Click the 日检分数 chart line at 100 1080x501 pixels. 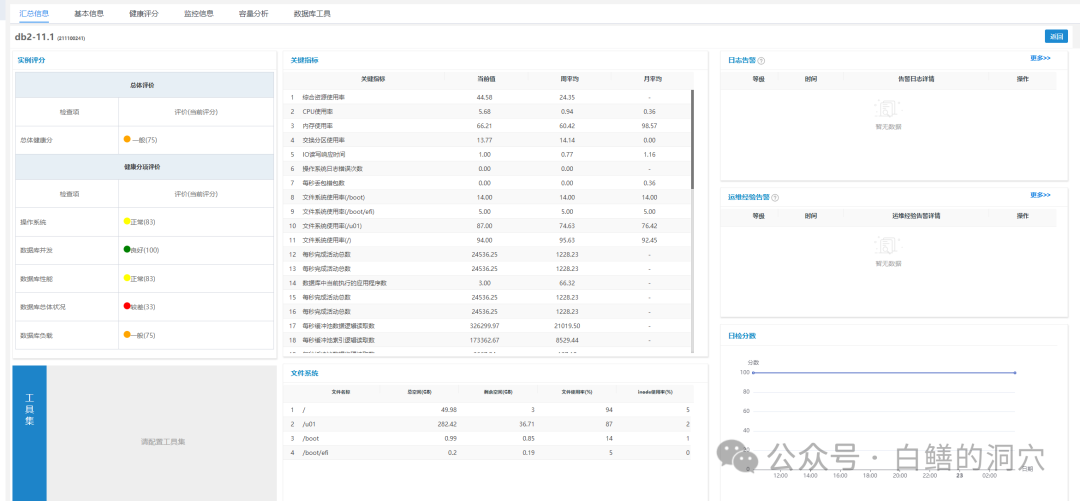point(884,373)
